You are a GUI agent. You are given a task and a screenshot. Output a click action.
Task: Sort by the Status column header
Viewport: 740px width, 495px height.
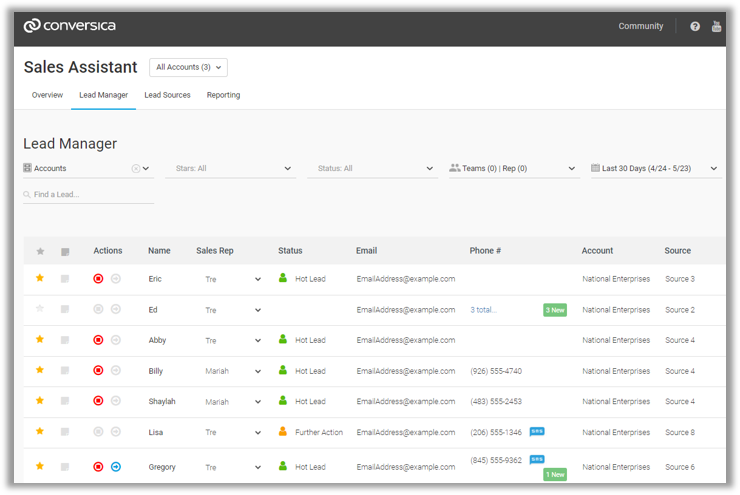[290, 251]
